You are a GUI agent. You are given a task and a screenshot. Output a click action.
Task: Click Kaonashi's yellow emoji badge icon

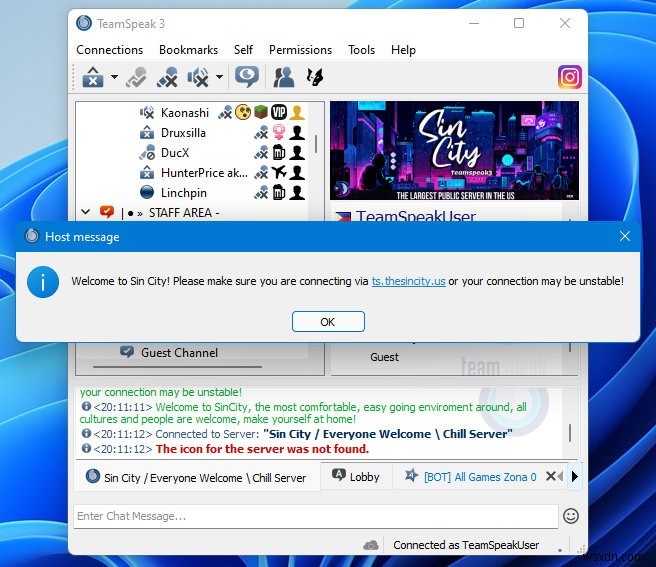[x=243, y=112]
